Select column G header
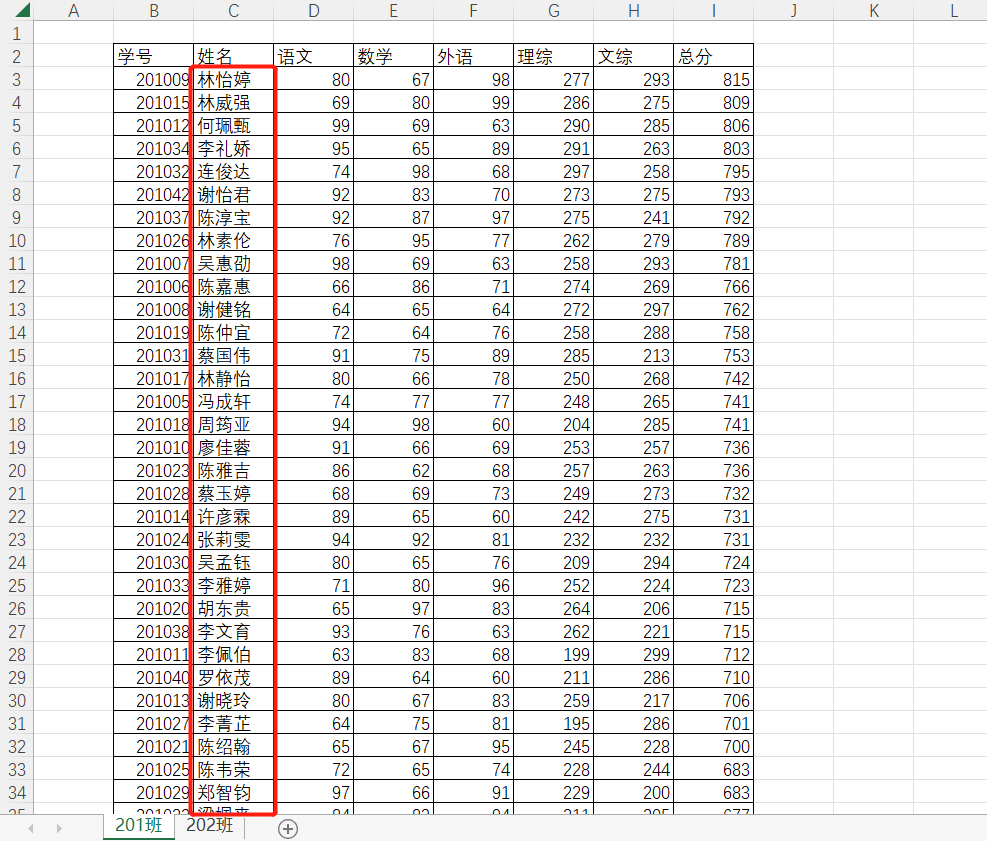The width and height of the screenshot is (987, 841). coord(553,11)
